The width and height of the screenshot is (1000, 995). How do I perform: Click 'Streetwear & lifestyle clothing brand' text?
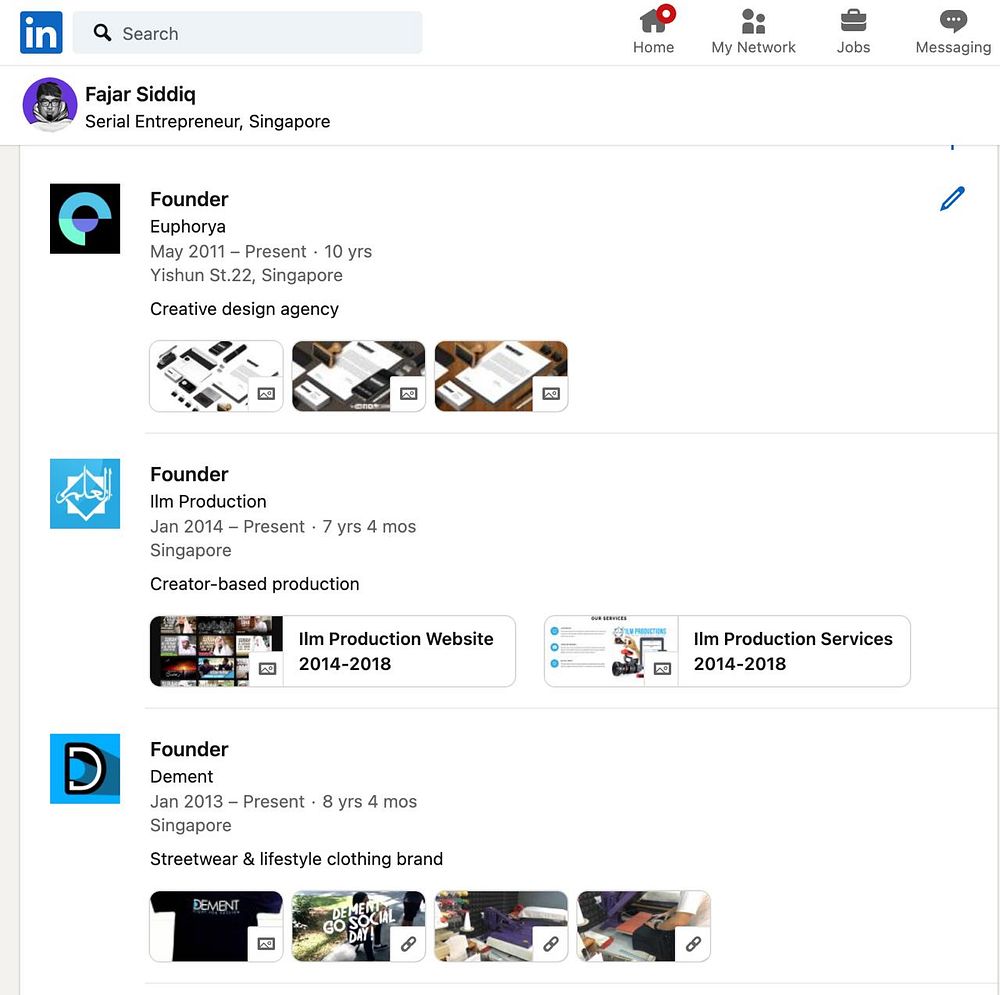(297, 859)
